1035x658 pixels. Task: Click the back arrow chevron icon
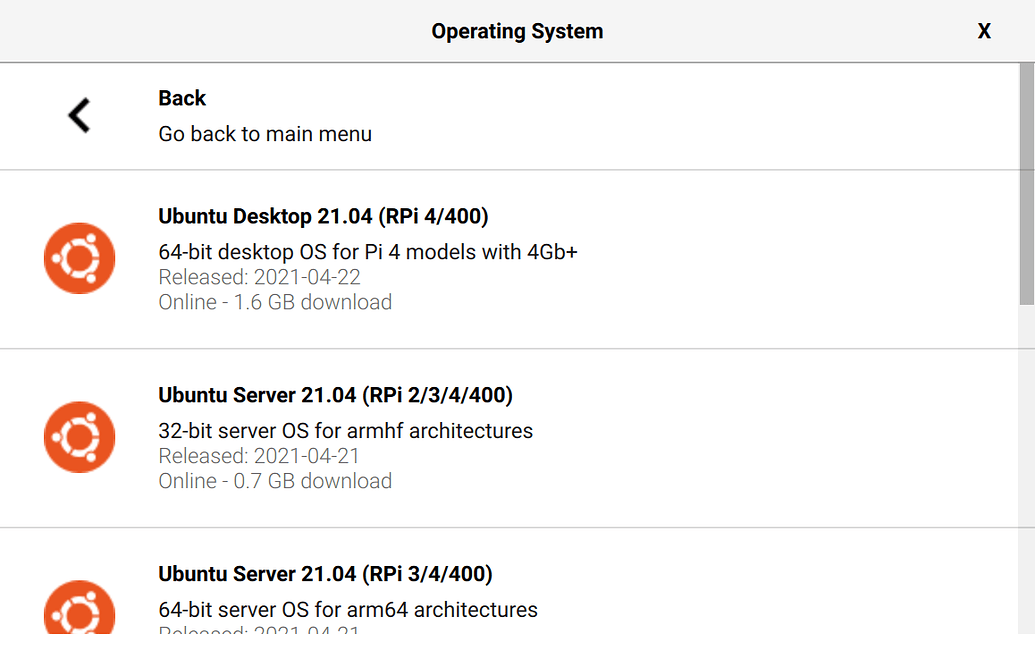click(x=79, y=115)
